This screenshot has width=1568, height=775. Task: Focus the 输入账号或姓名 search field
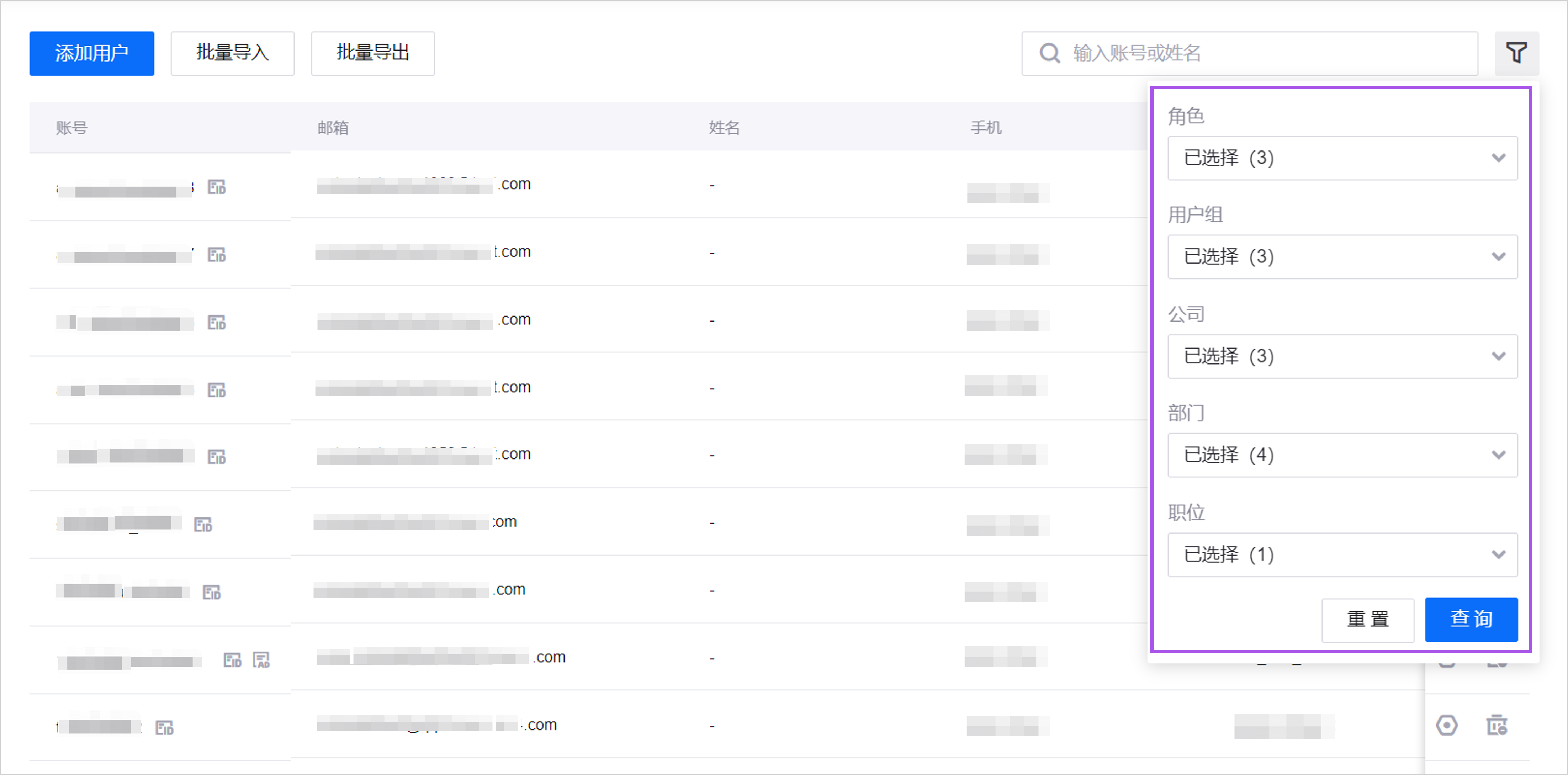click(x=1266, y=54)
